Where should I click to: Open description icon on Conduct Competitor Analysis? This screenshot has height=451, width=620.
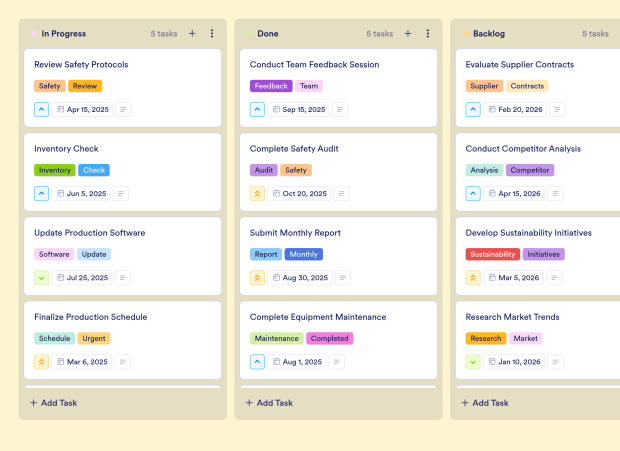[x=556, y=194]
